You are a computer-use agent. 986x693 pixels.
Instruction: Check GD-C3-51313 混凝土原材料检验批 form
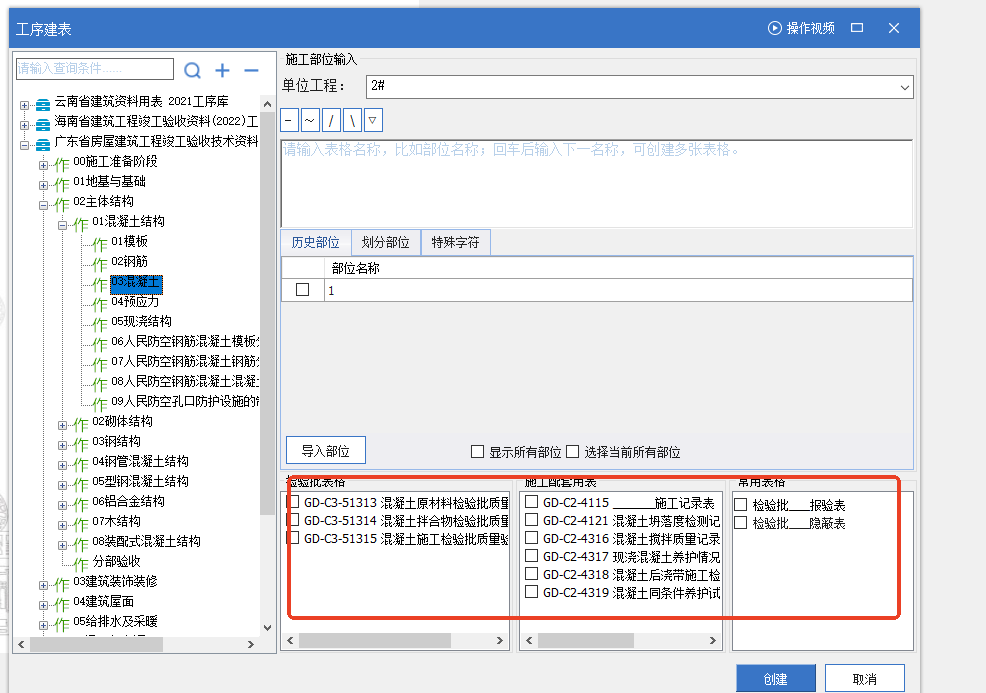point(293,502)
